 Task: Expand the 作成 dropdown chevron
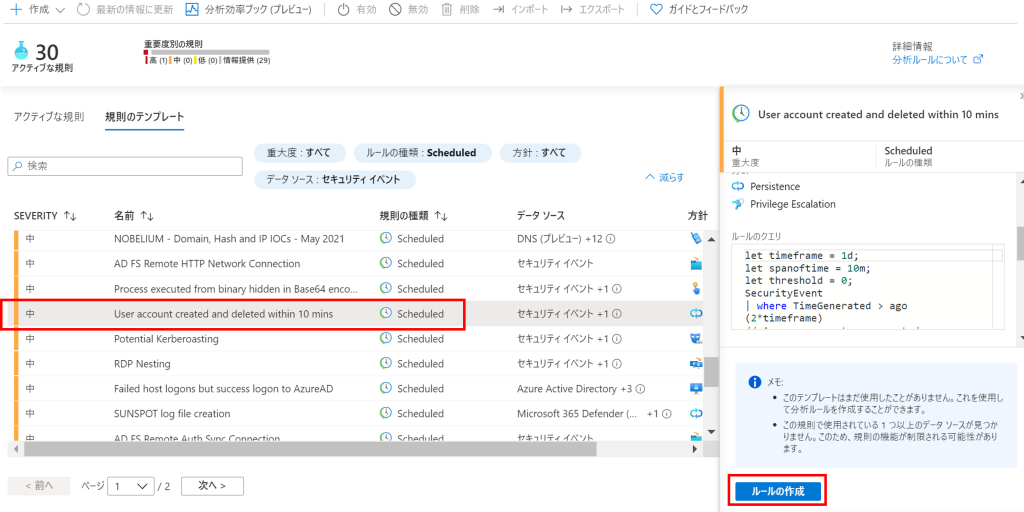point(58,10)
